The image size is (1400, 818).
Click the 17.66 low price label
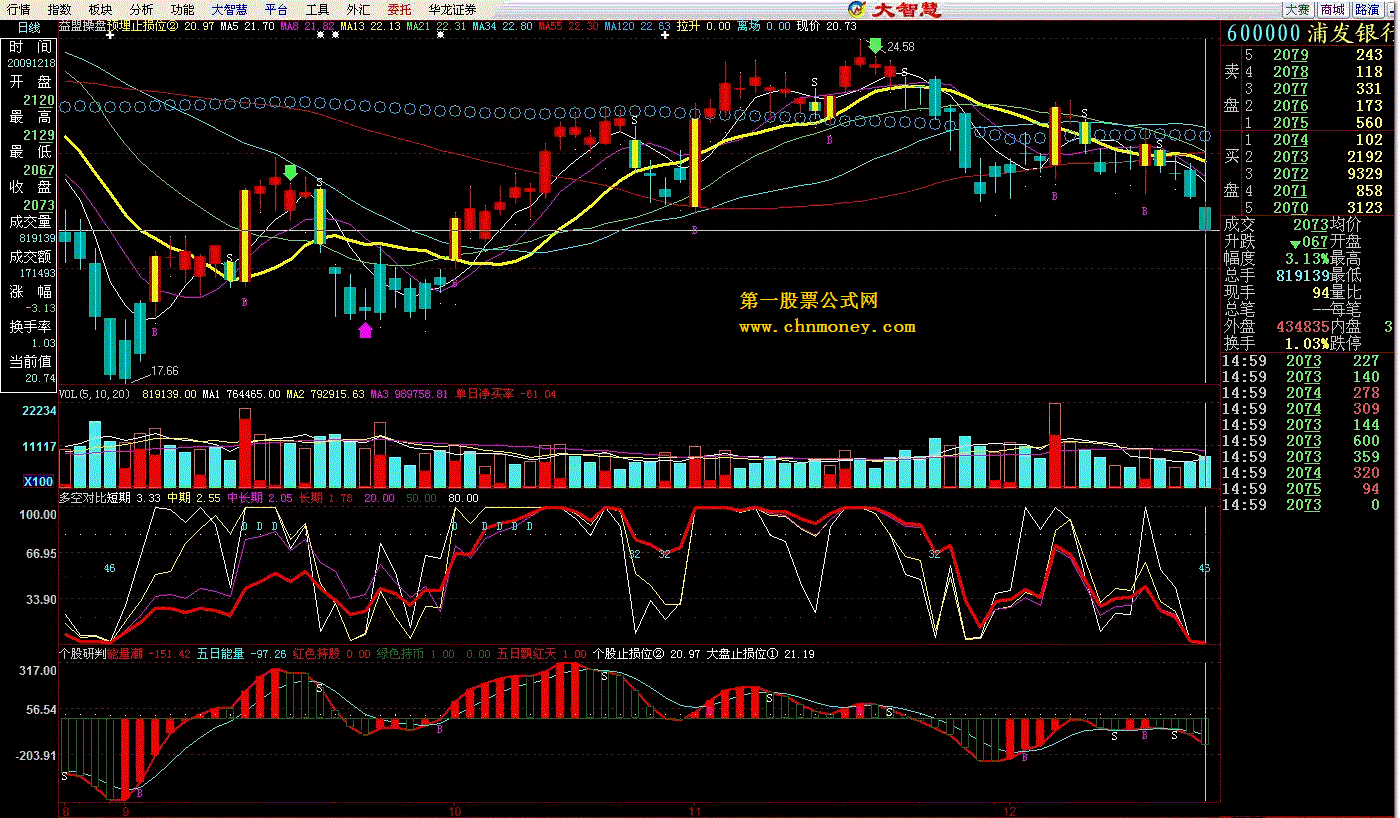164,370
